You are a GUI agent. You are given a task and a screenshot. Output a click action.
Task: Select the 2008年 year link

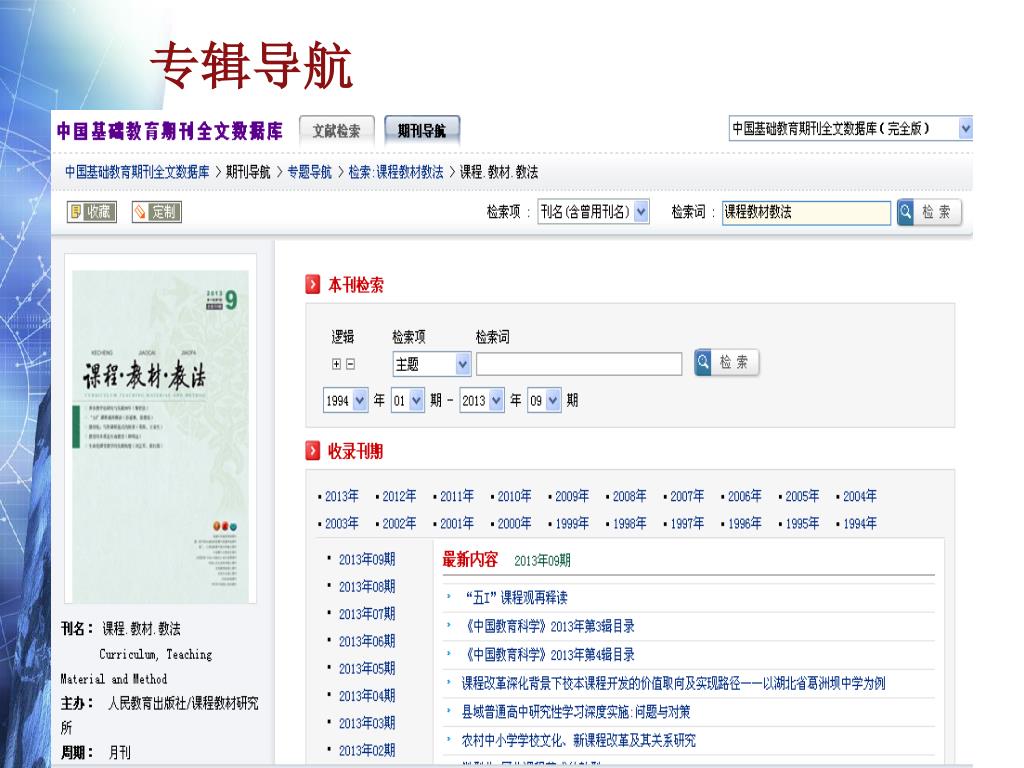(x=629, y=496)
